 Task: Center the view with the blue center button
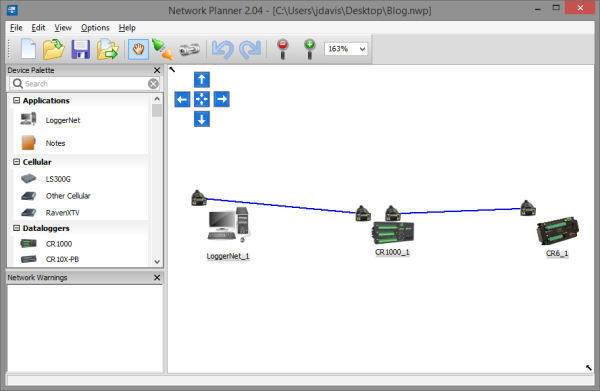[x=202, y=99]
